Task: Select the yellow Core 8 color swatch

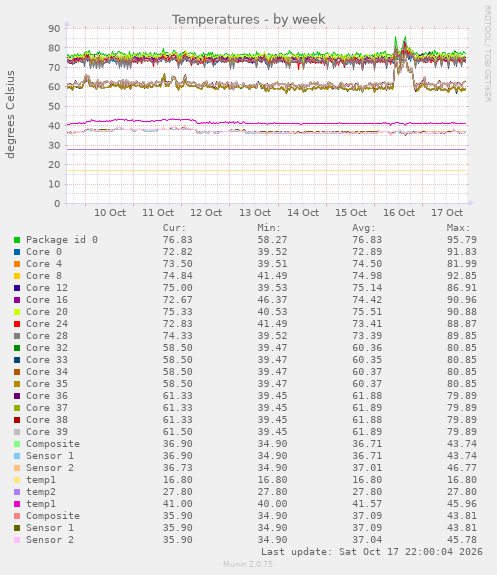Action: coord(17,276)
